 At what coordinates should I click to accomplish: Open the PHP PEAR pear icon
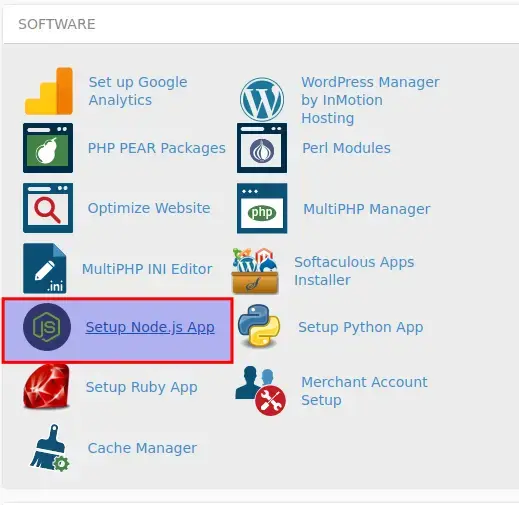48,148
